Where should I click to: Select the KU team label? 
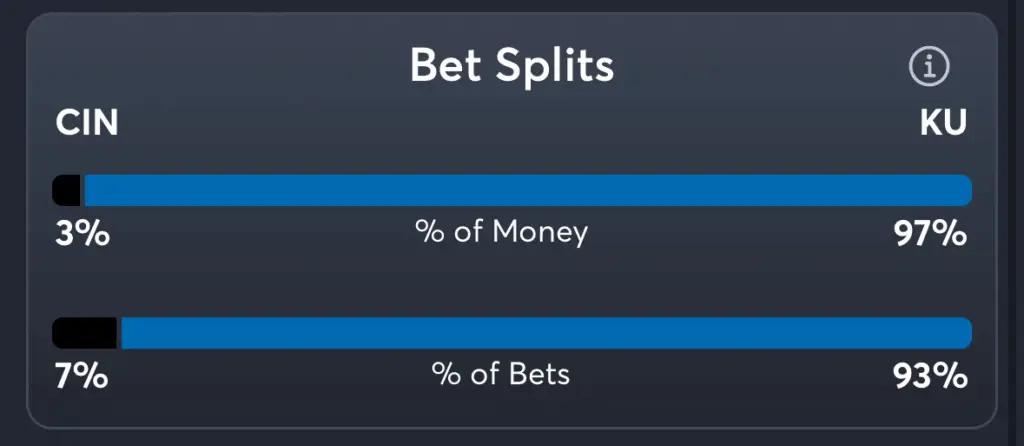coord(943,123)
